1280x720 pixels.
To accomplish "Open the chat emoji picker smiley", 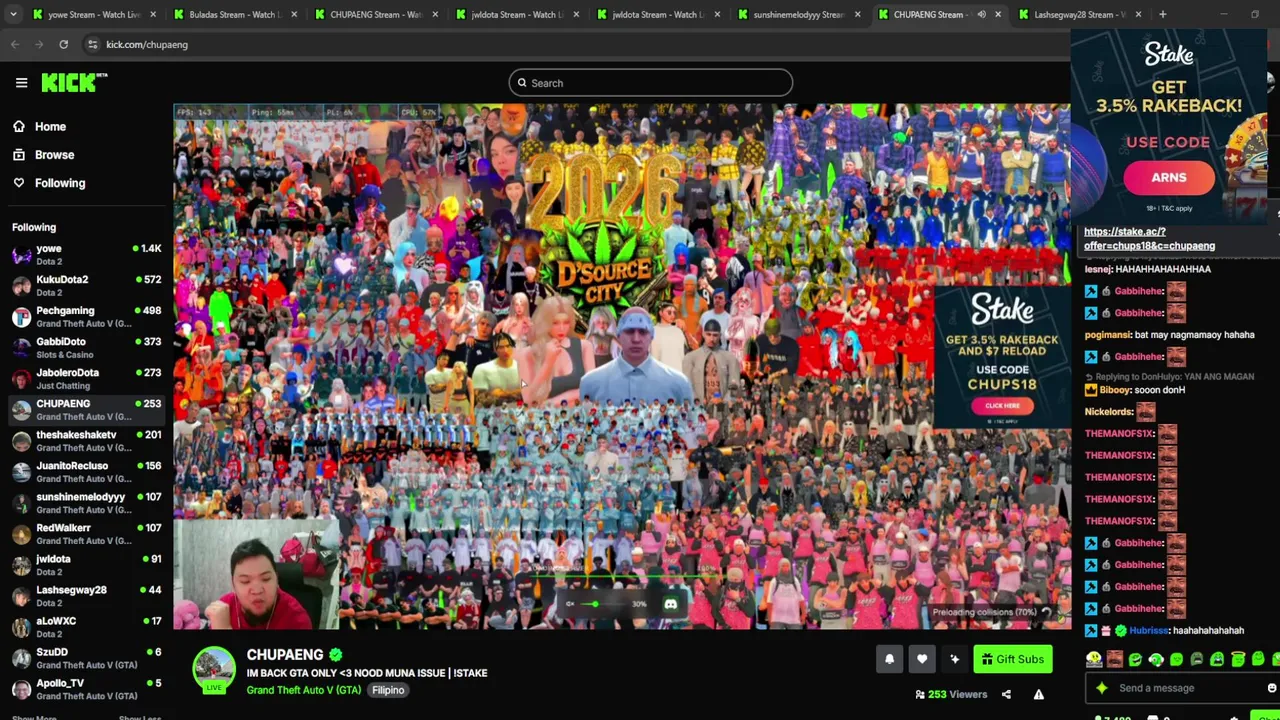I will tap(1272, 688).
